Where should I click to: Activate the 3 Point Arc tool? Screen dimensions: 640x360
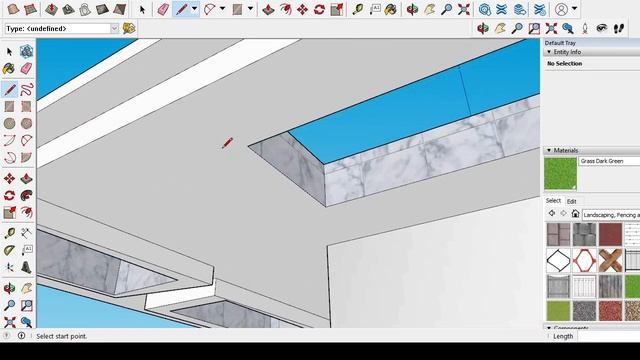tap(9, 158)
